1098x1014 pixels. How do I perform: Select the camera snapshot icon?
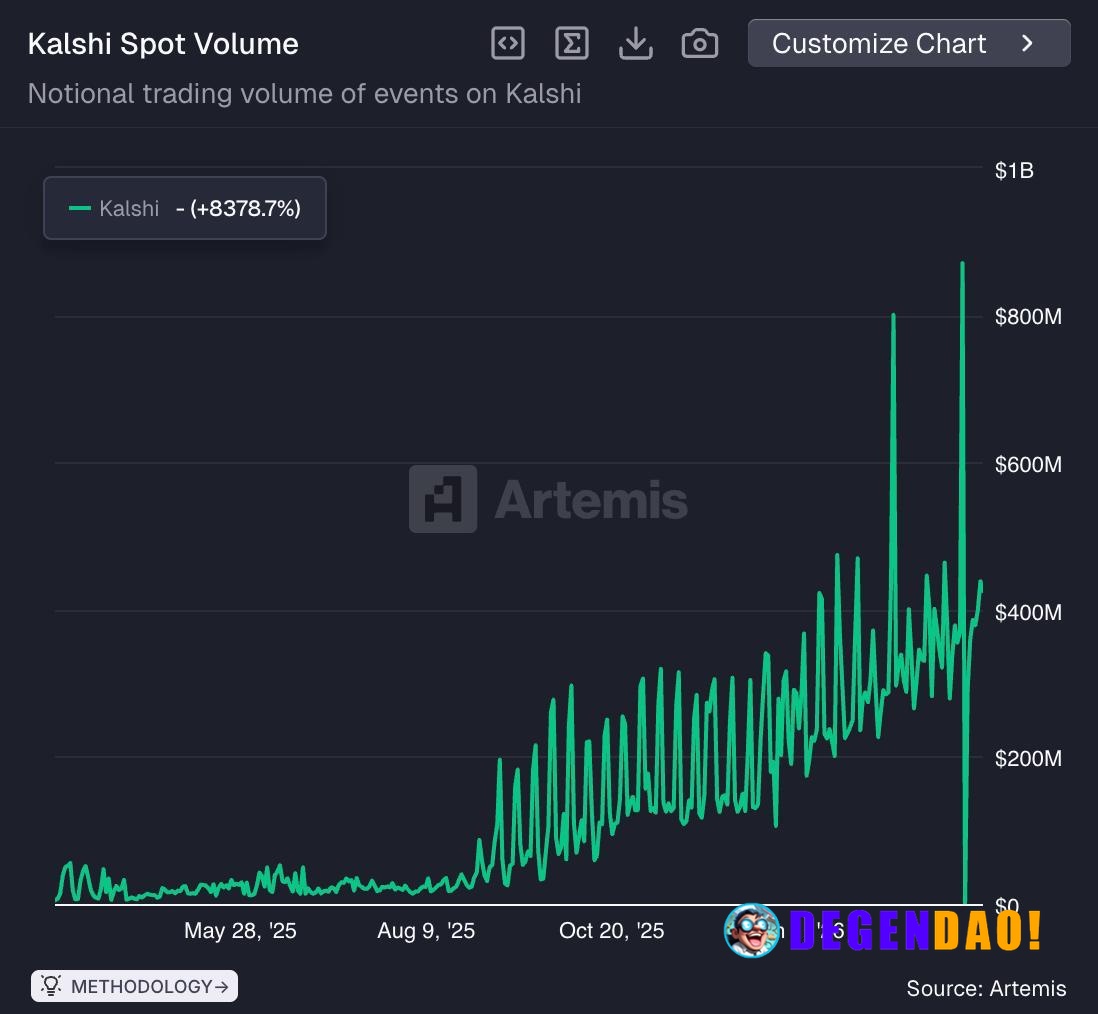point(700,43)
